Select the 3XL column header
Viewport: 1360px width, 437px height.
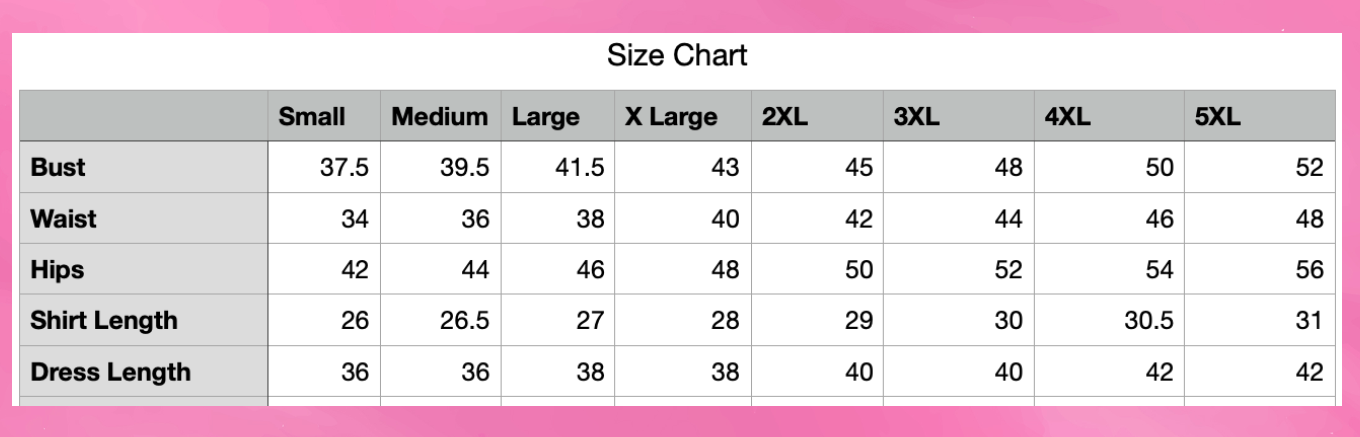917,117
